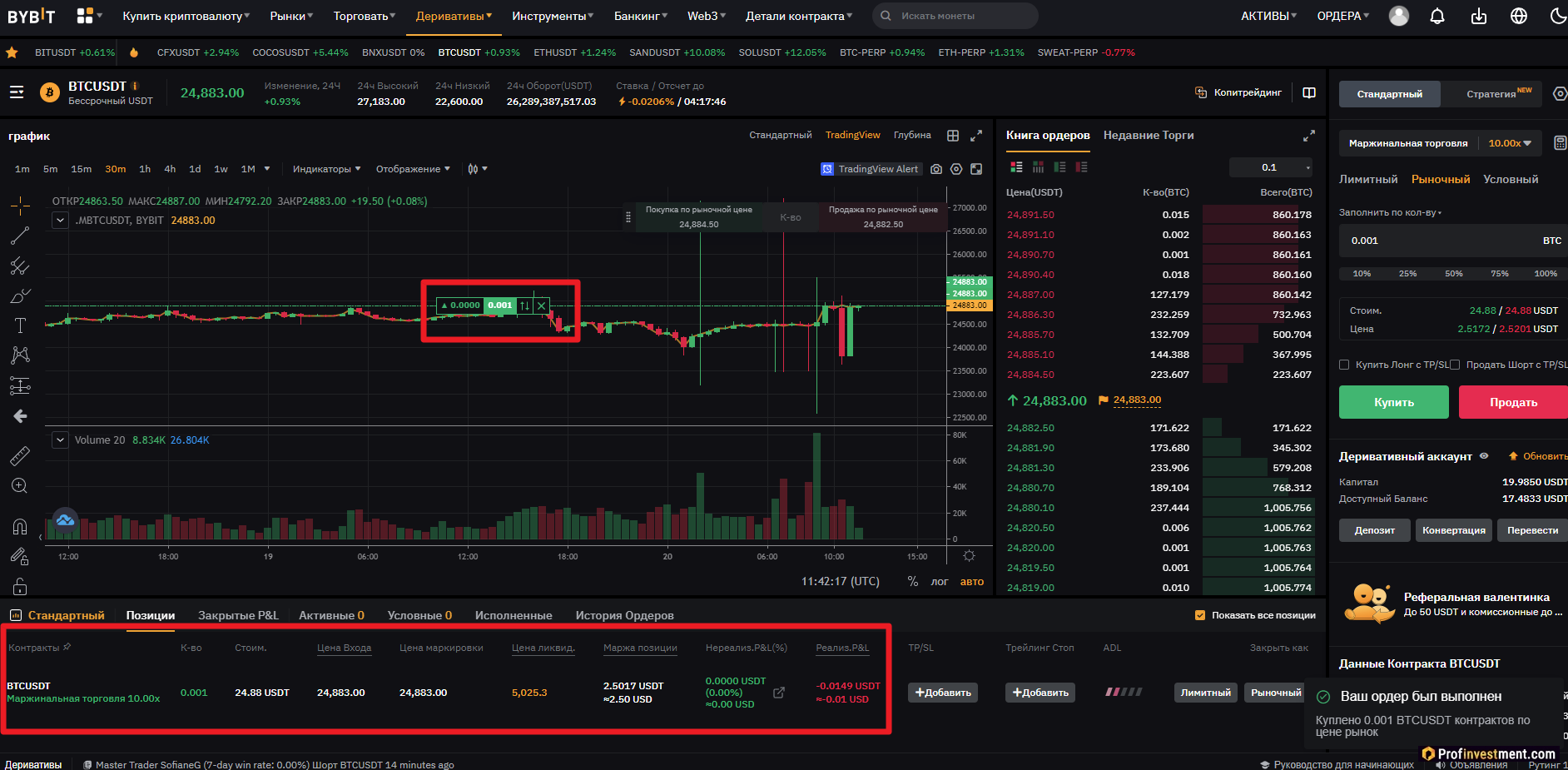This screenshot has height=770, width=1568.
Task: Open the Indicators dropdown
Action: [326, 169]
